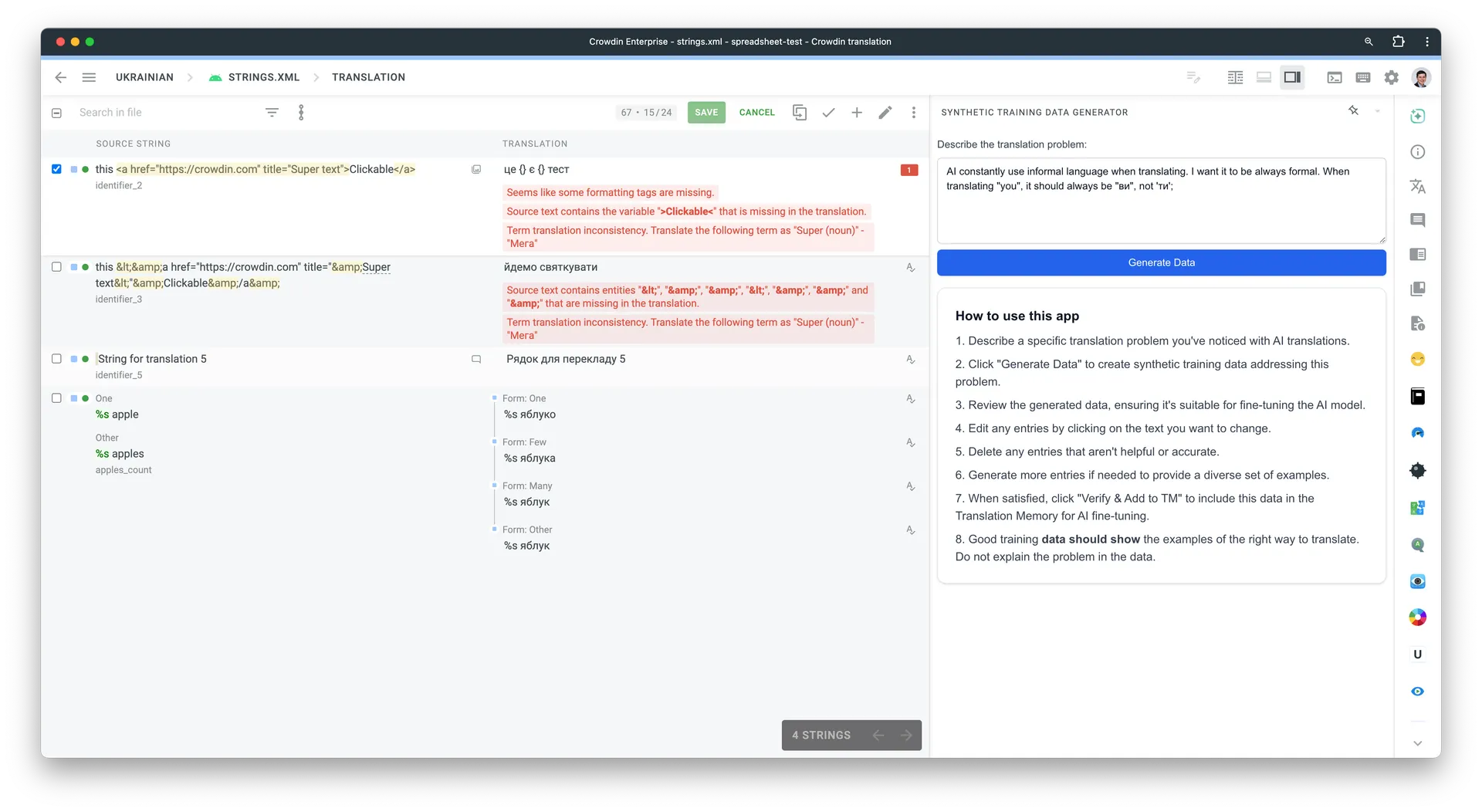Expand more sidebar apps chevron
The image size is (1482, 812).
[x=1417, y=743]
